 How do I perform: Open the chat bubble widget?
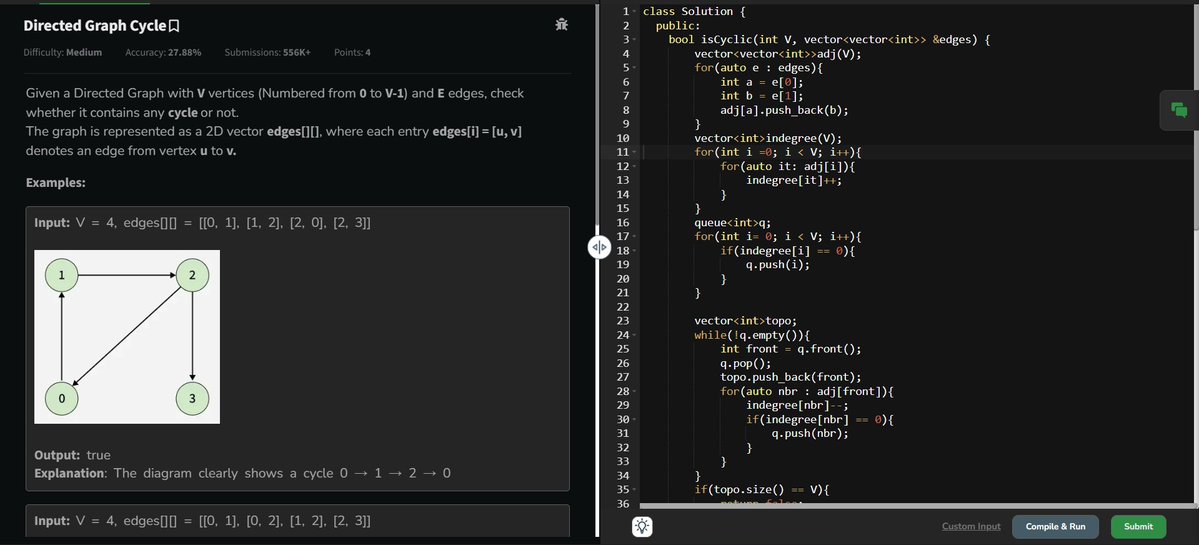[1179, 110]
